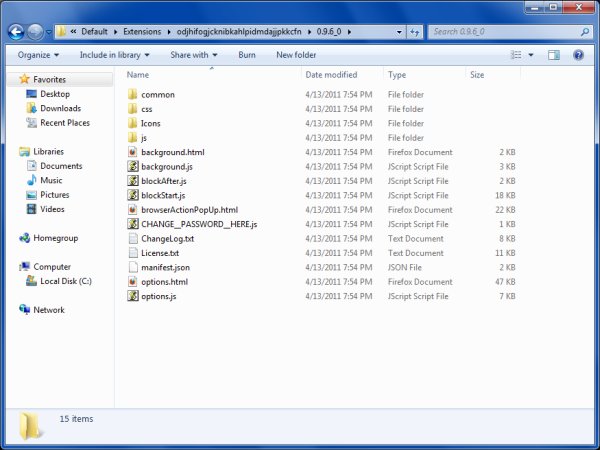Select the common folder icon
600x450 pixels.
pyautogui.click(x=132, y=95)
